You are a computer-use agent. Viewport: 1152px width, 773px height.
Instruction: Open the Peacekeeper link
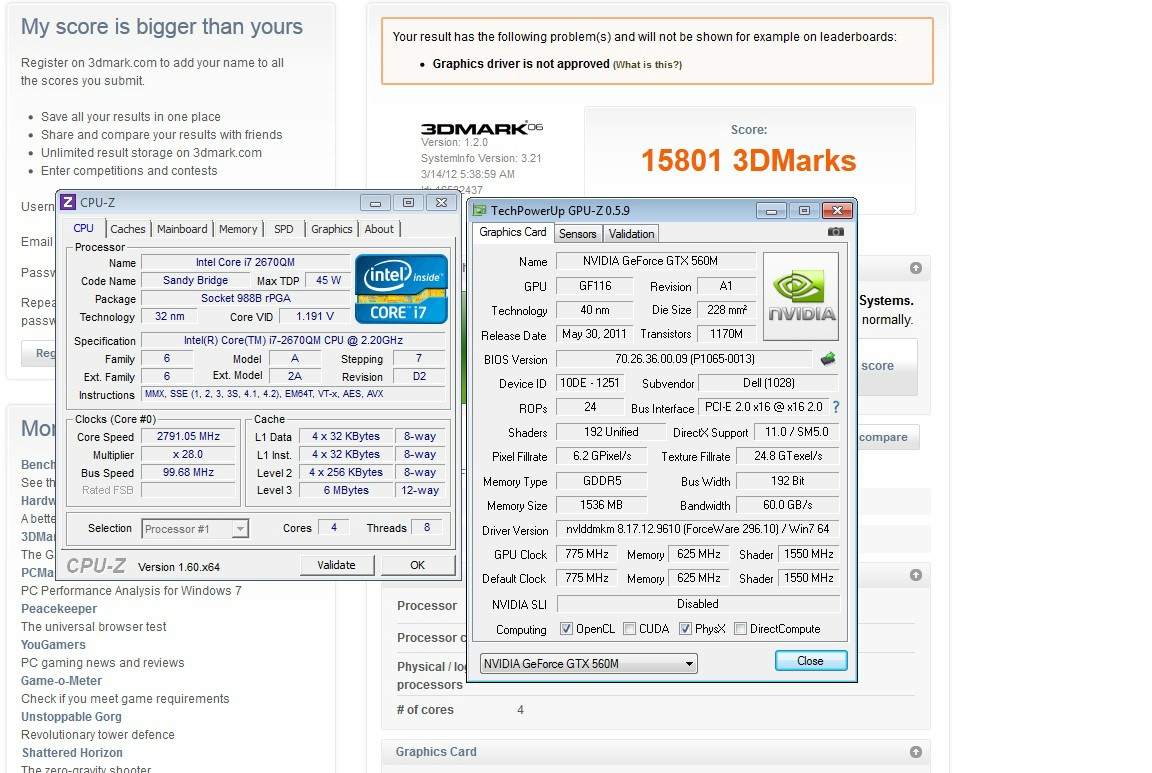(59, 608)
